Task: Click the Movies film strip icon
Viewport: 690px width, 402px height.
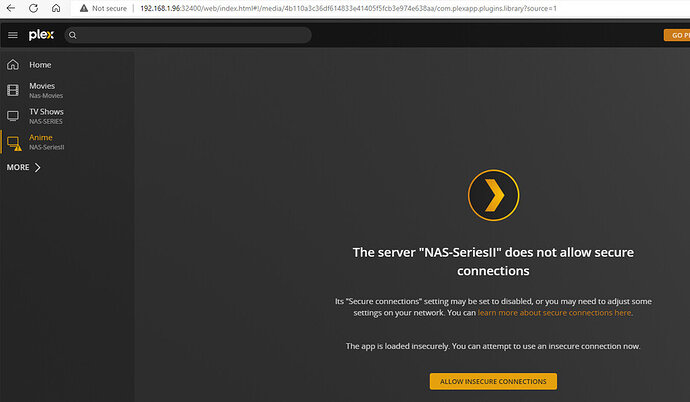Action: click(13, 90)
